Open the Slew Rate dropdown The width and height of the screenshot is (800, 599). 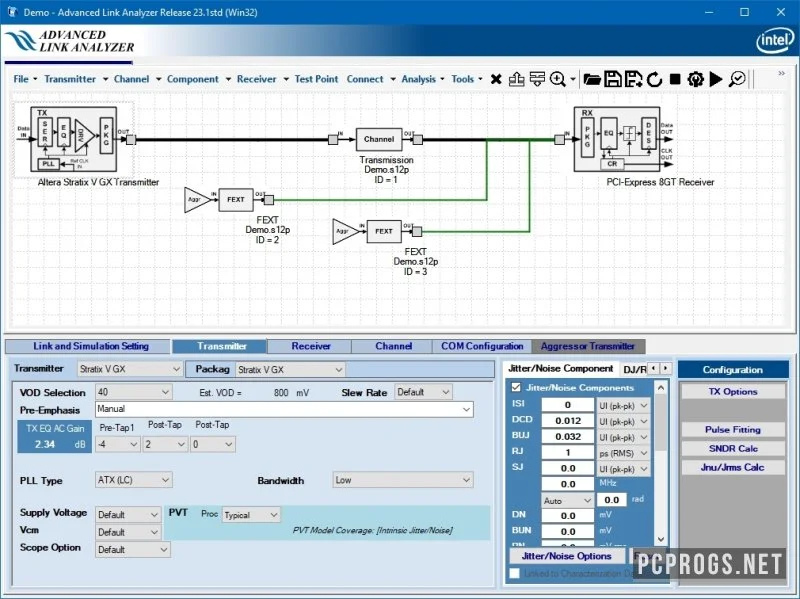pos(423,392)
